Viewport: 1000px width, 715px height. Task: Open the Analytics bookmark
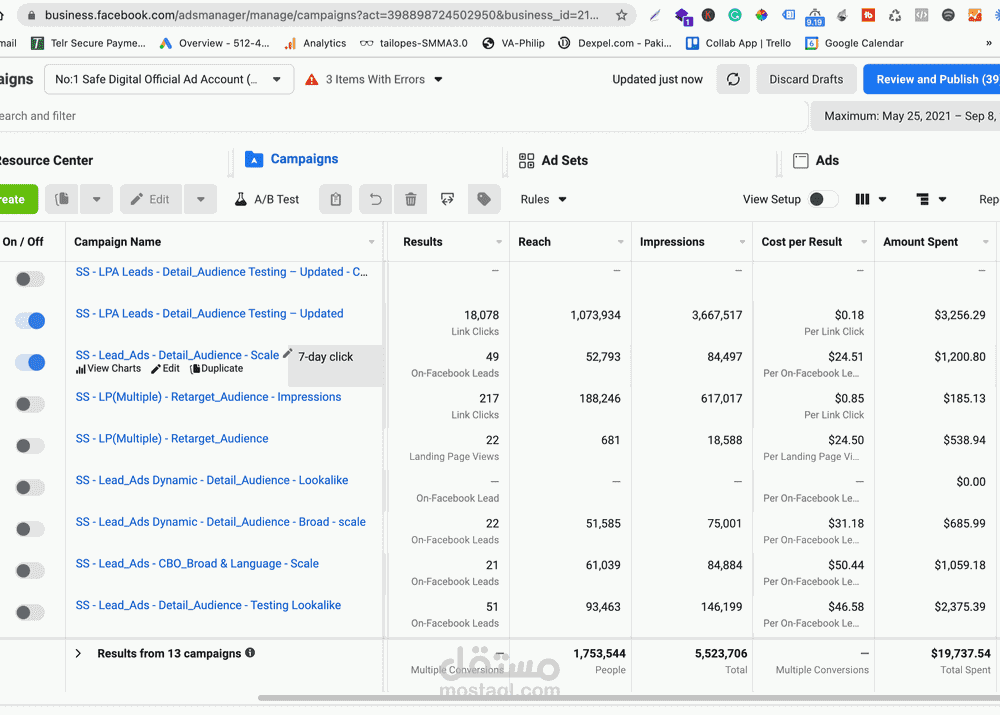(x=315, y=43)
